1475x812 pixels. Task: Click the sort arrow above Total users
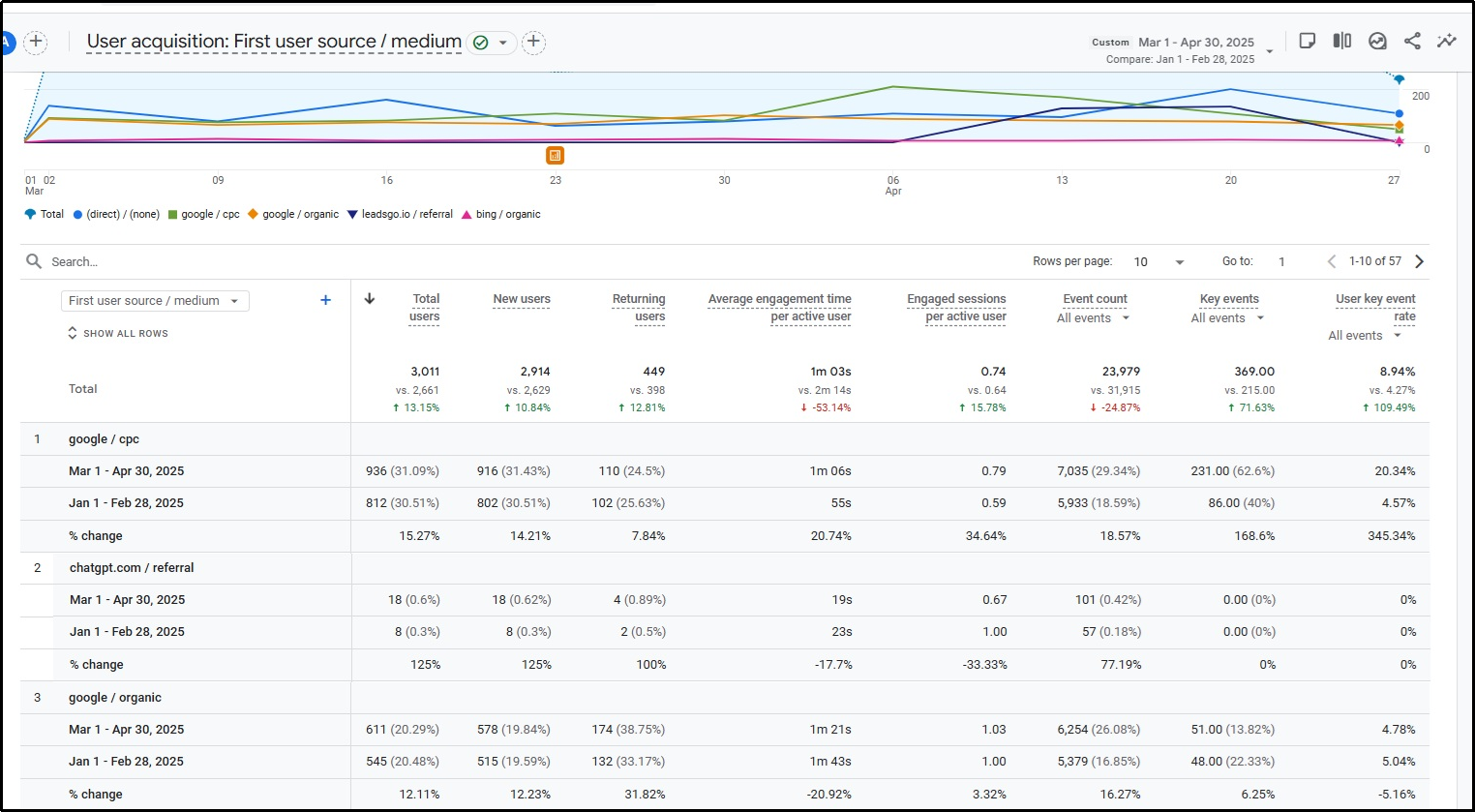click(369, 298)
